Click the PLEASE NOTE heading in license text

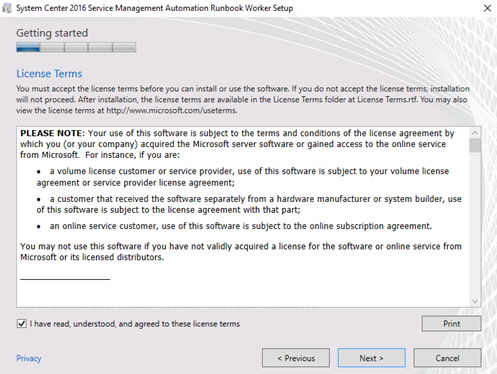point(53,133)
